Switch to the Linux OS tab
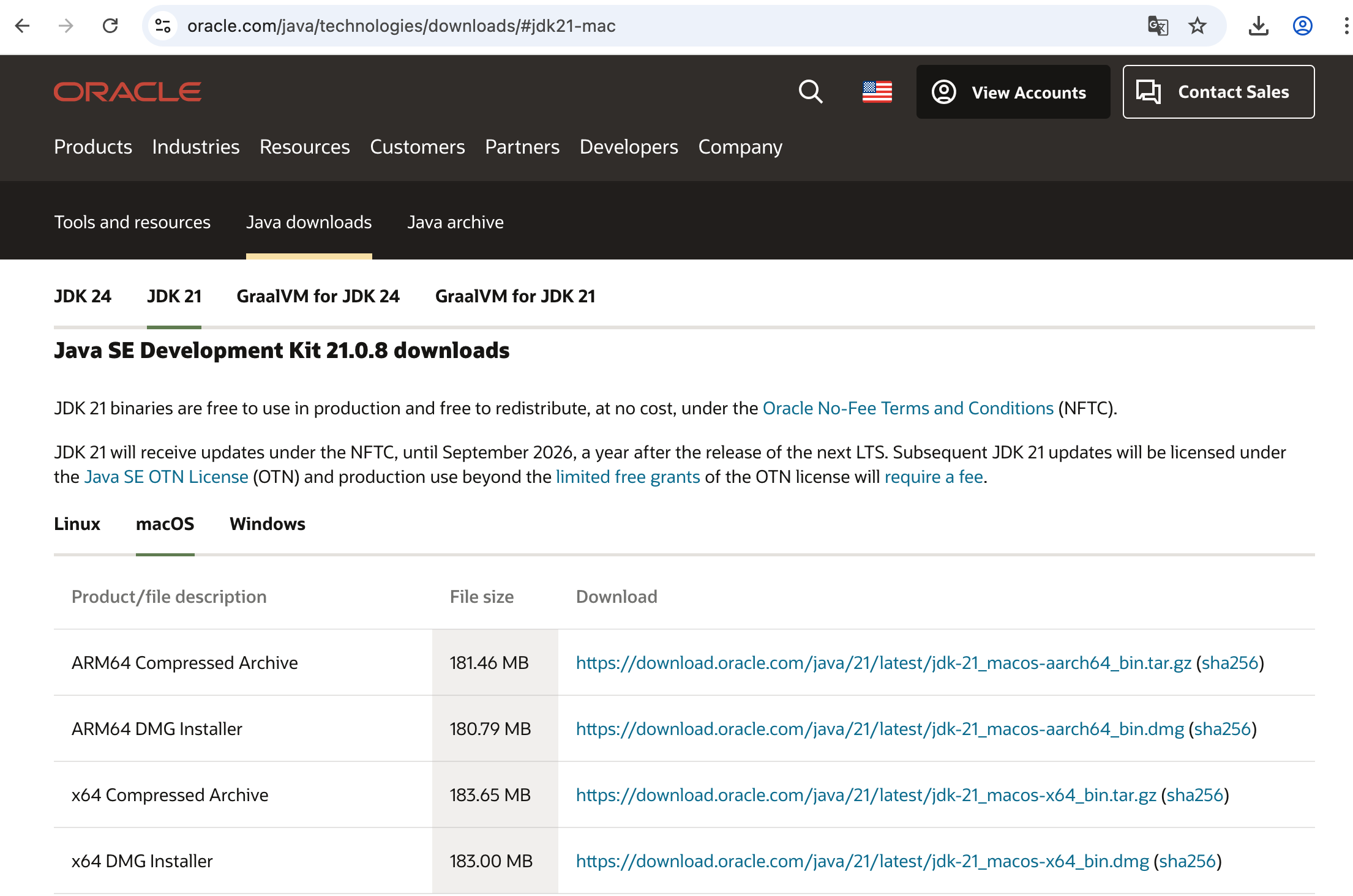The height and width of the screenshot is (896, 1353). click(x=77, y=524)
